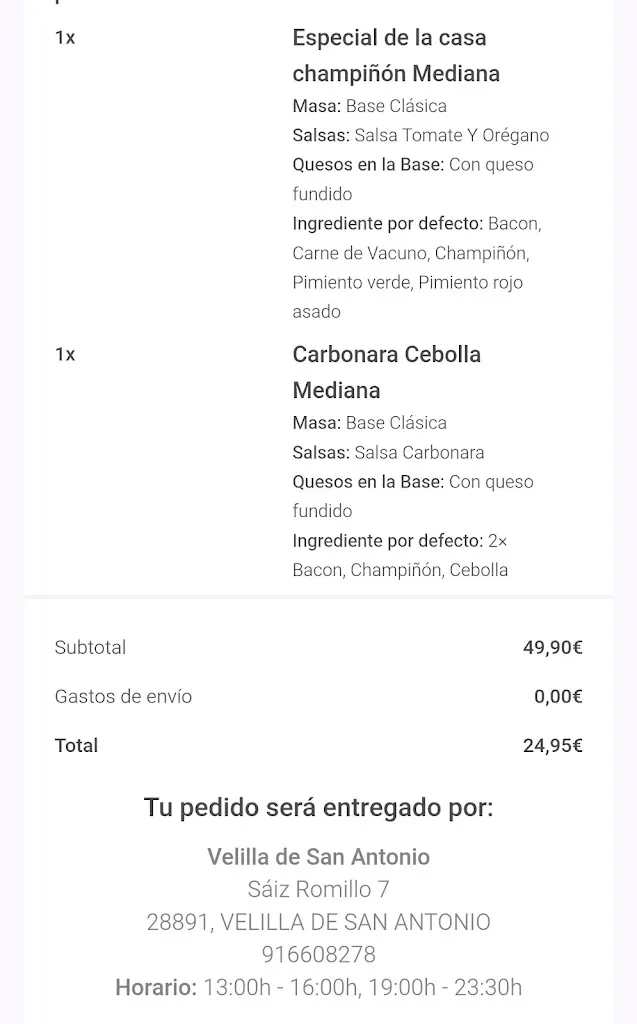Tap the 2× Bacon, Champiñón, Cebolla ingredients
The width and height of the screenshot is (637, 1024).
click(x=400, y=556)
